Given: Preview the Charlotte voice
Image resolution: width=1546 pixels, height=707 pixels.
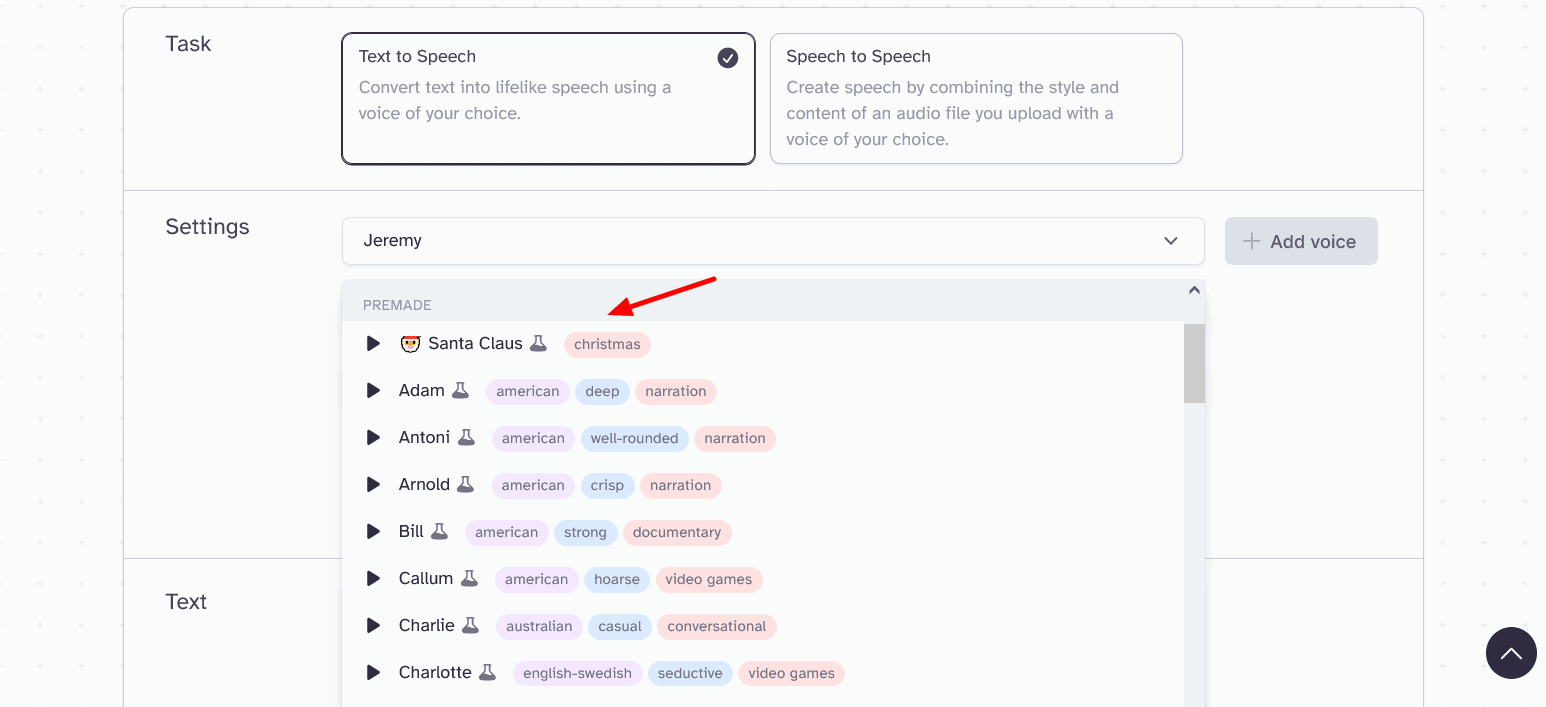Looking at the screenshot, I should [373, 673].
